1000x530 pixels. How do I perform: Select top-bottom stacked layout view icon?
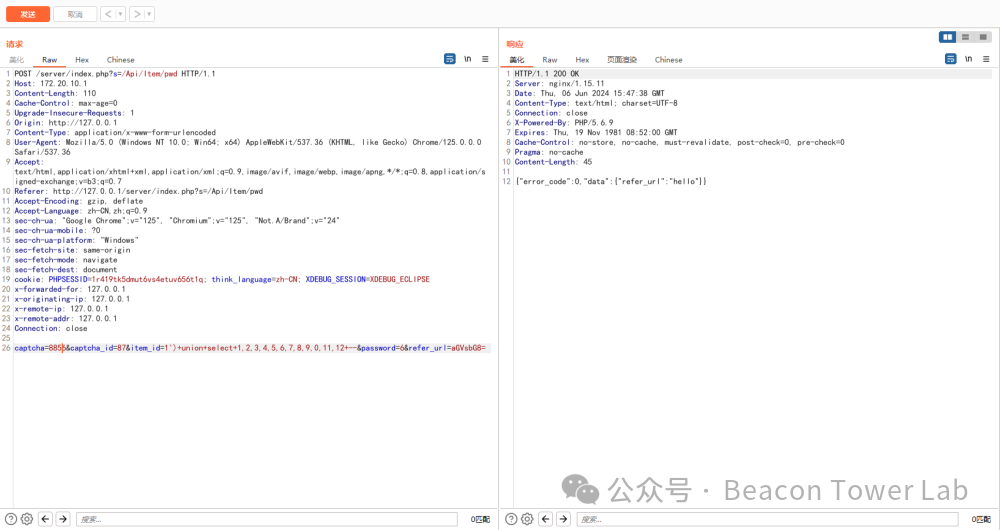tap(966, 37)
